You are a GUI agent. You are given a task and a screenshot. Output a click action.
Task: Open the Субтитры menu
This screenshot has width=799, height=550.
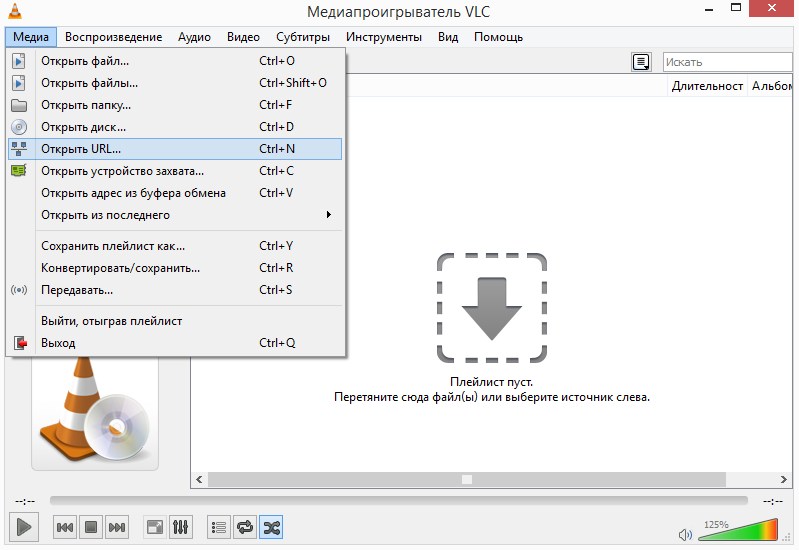click(x=303, y=37)
